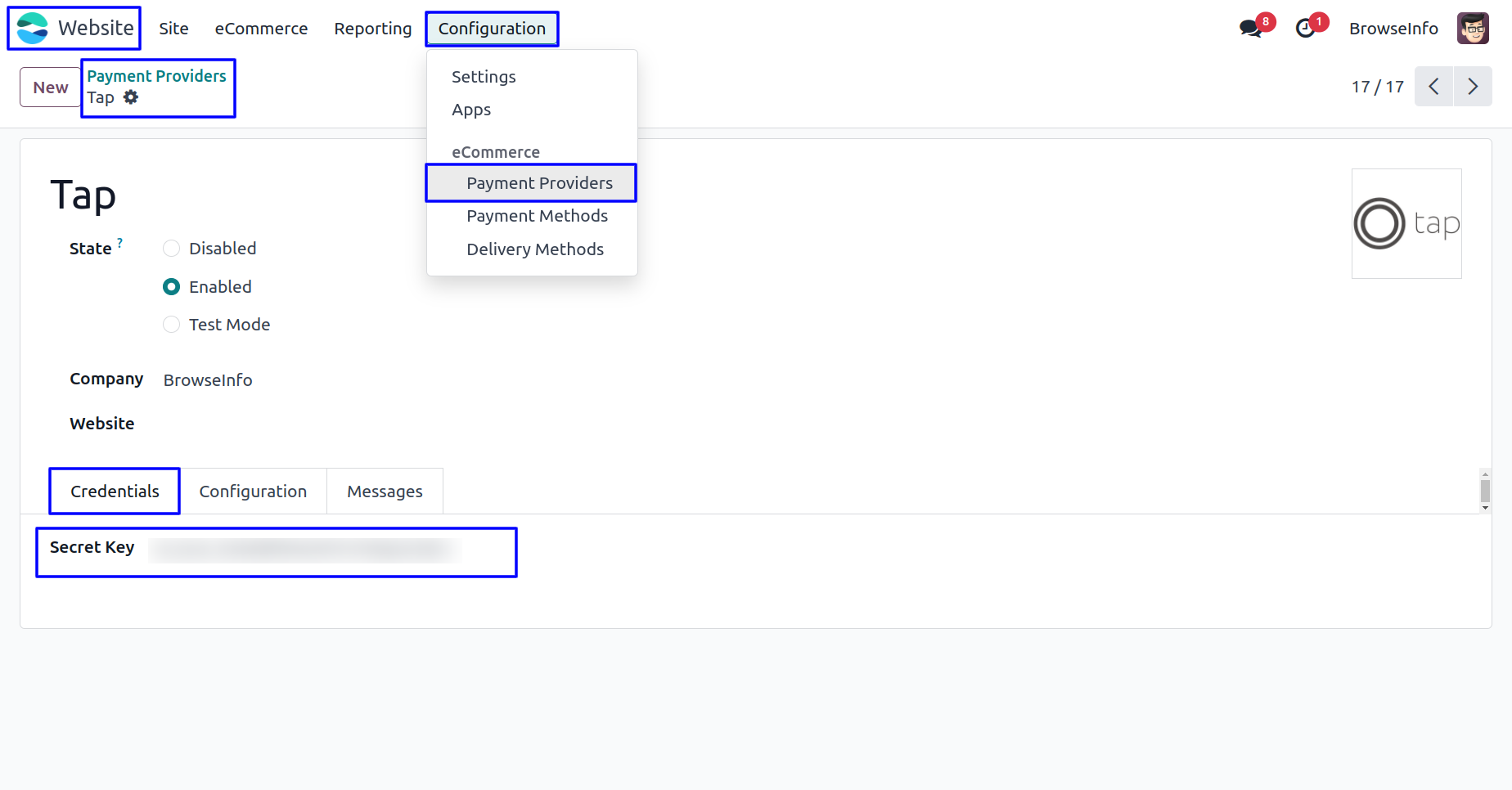The height and width of the screenshot is (790, 1512).
Task: Choose Payment Methods from the menu
Action: pos(537,216)
